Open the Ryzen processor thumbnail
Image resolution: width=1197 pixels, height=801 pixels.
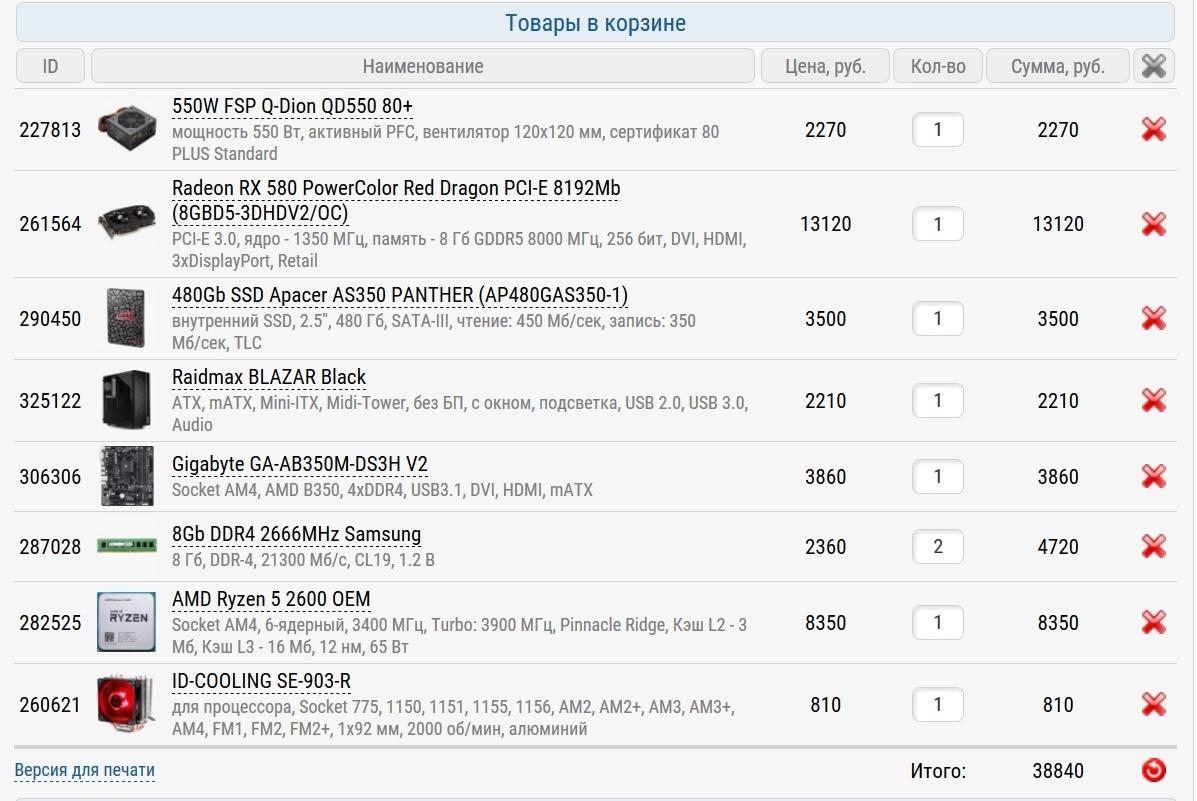126,622
